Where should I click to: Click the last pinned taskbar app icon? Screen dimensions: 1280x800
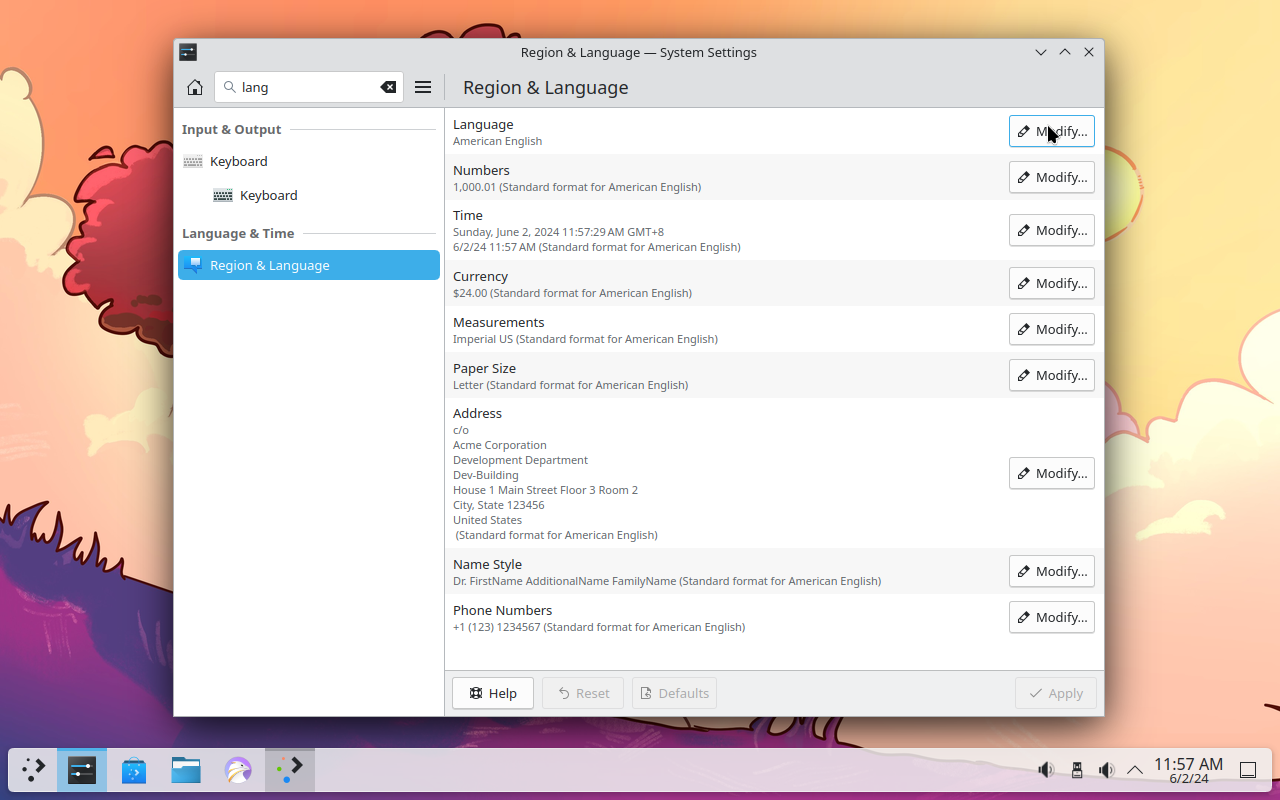(x=290, y=770)
